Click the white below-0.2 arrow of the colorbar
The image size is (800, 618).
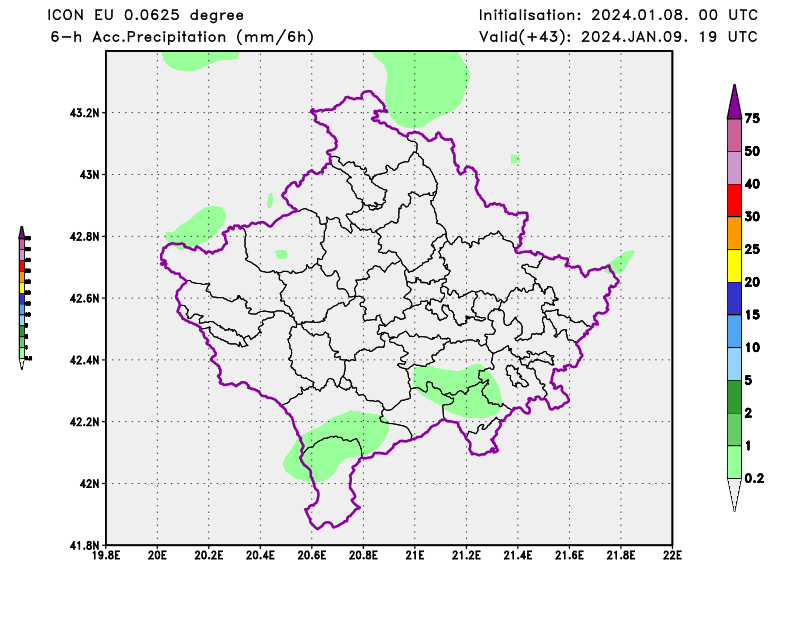tap(734, 495)
